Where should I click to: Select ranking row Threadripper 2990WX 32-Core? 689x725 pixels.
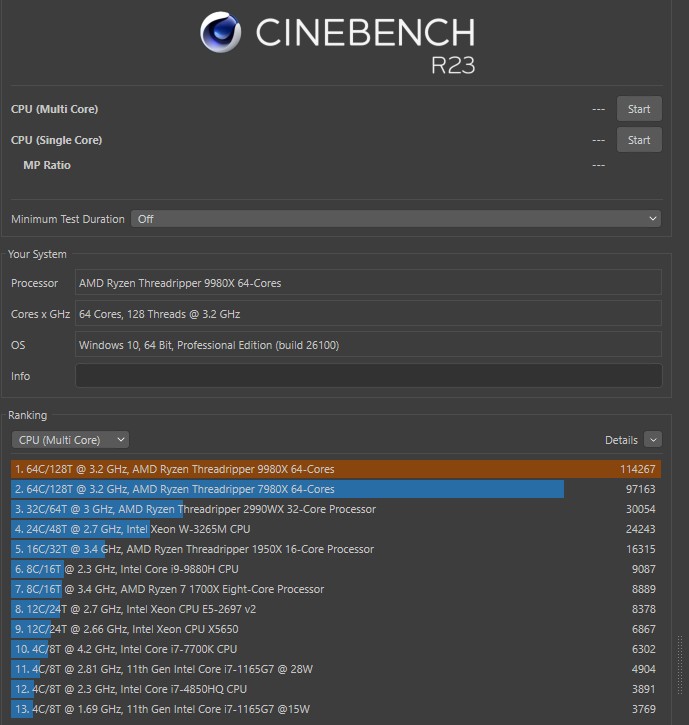pos(336,509)
